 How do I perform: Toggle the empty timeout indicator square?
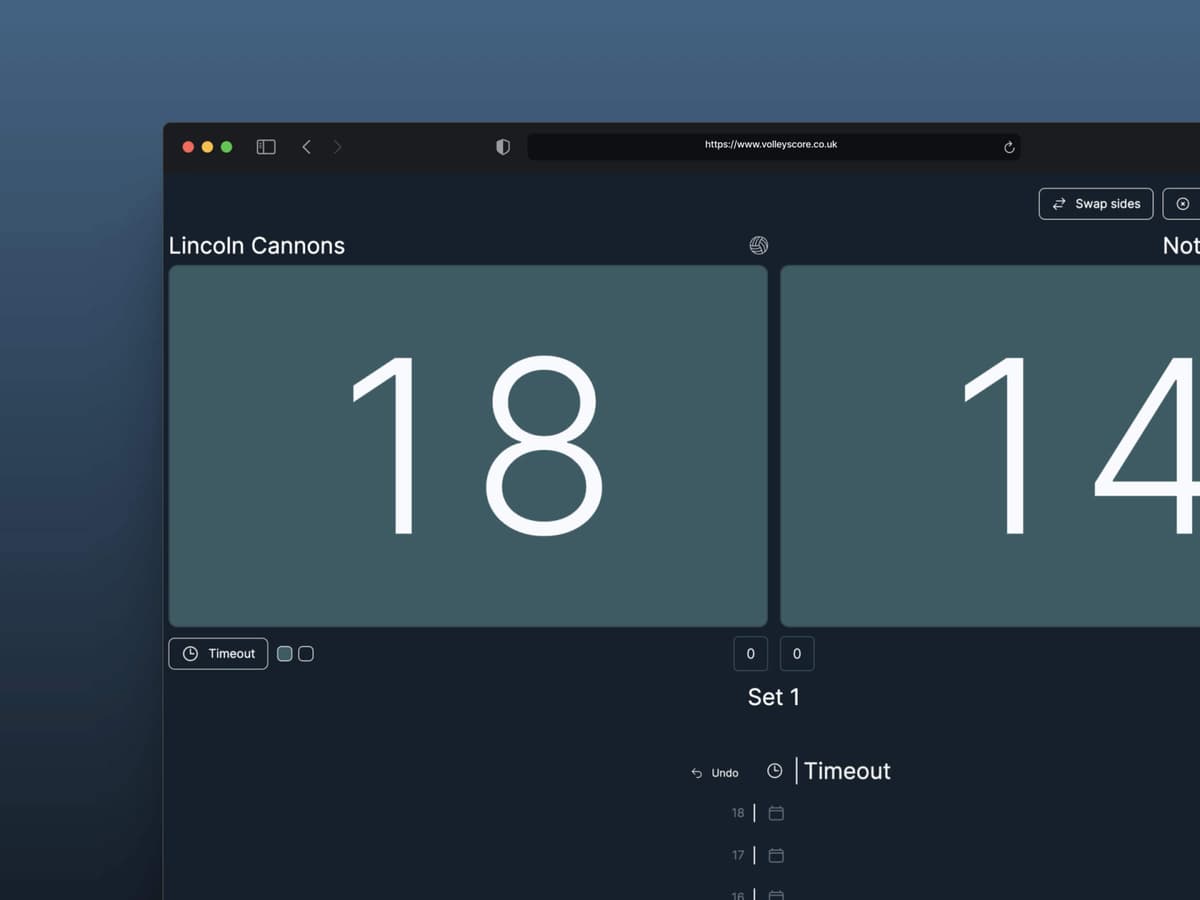pos(305,652)
